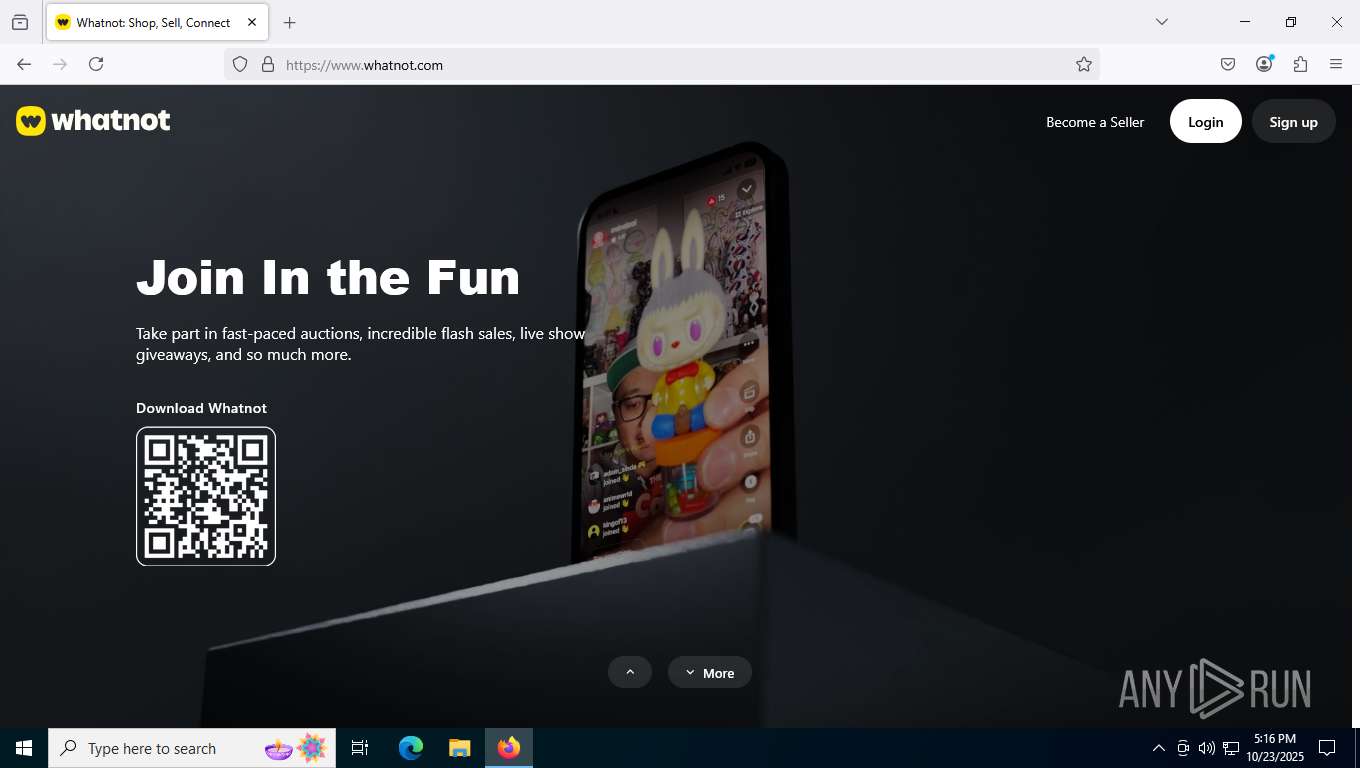Open Firefox account profile icon

tap(1264, 64)
